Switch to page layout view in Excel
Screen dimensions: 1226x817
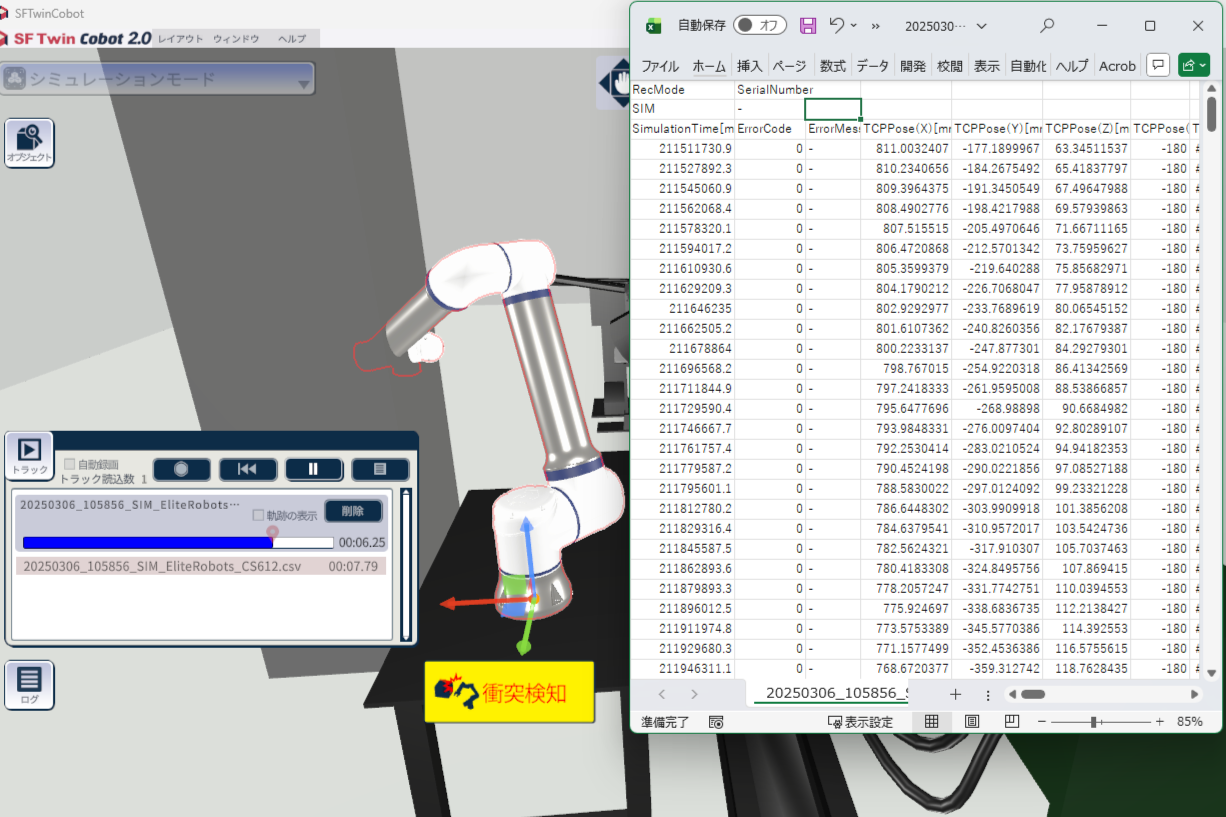click(971, 721)
